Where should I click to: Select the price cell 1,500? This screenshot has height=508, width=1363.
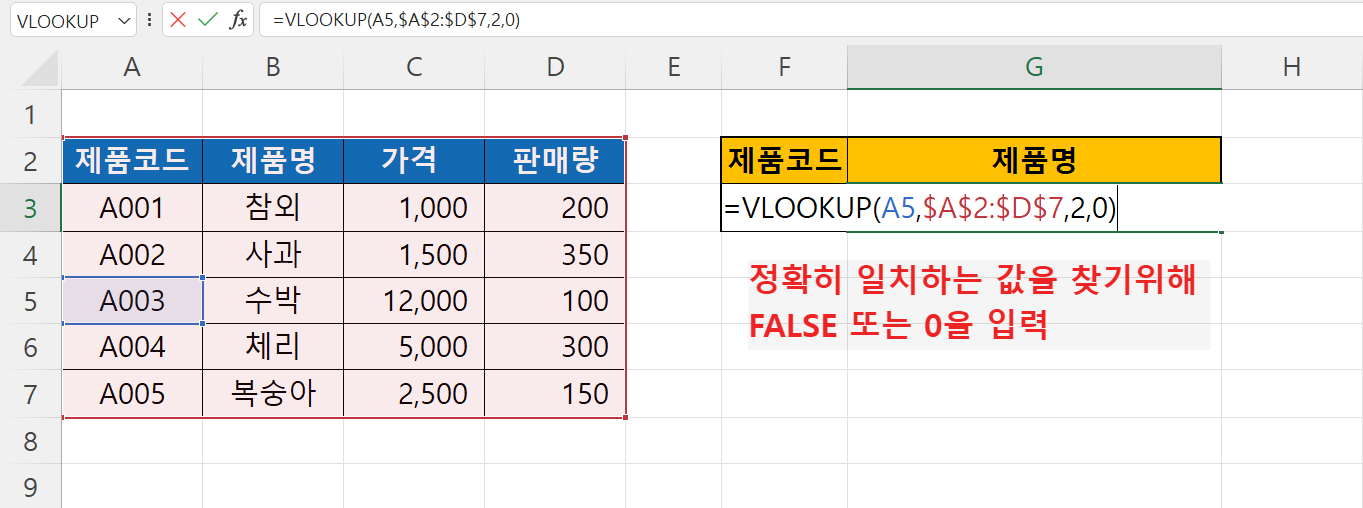(x=414, y=255)
